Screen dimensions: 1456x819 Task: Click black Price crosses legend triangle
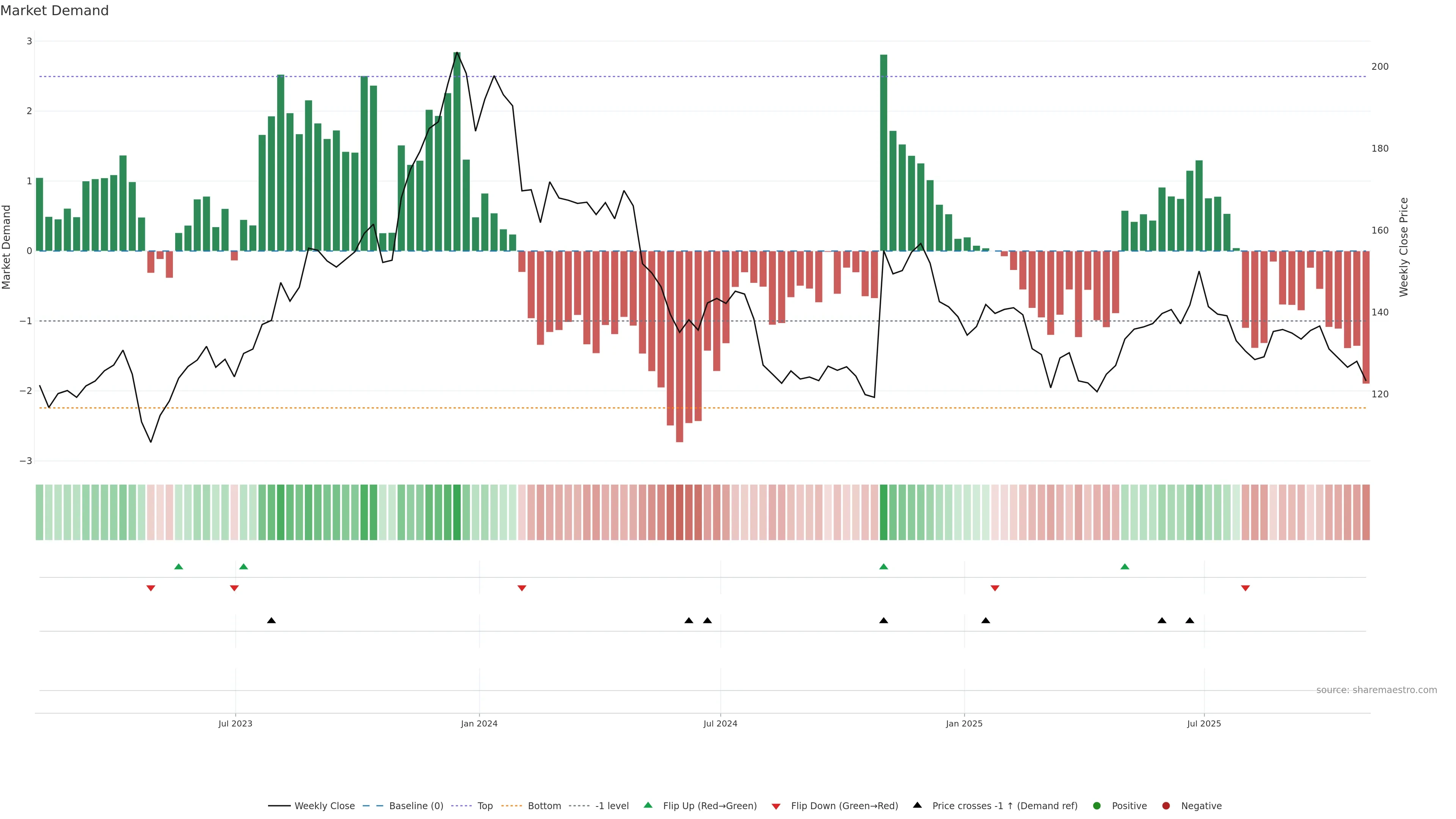[x=917, y=805]
